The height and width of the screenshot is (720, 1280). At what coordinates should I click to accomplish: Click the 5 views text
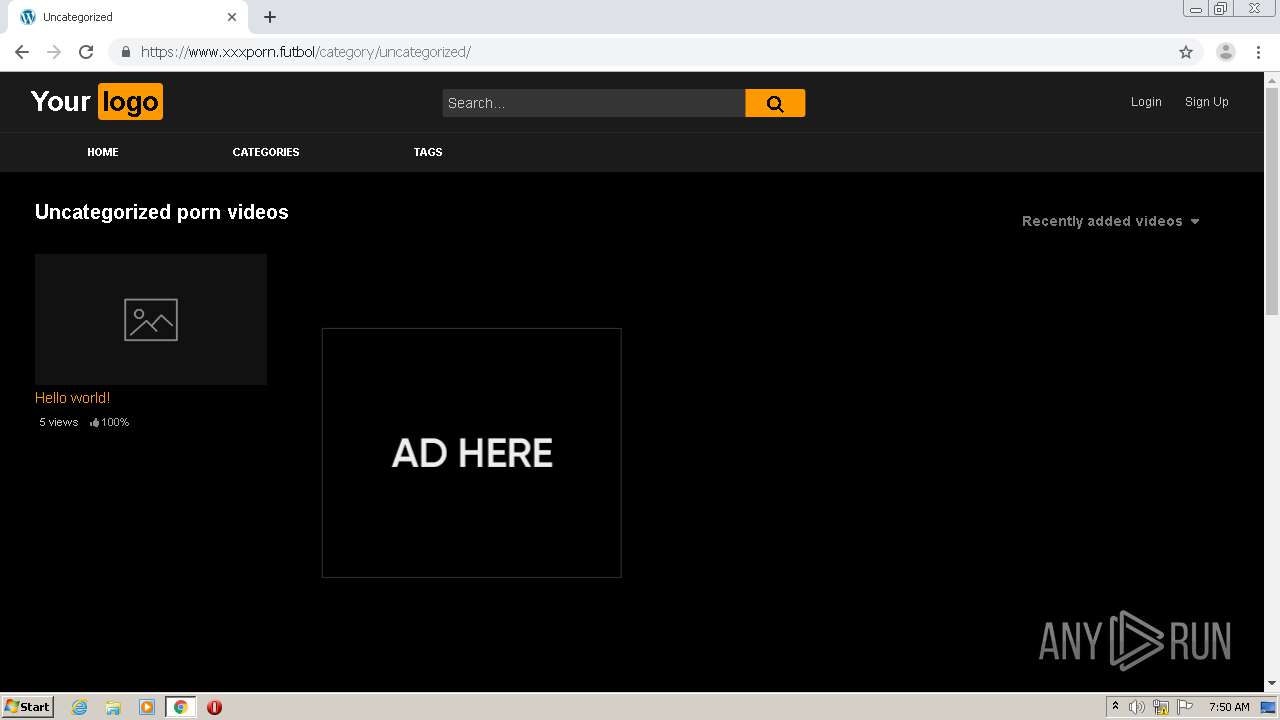(58, 422)
